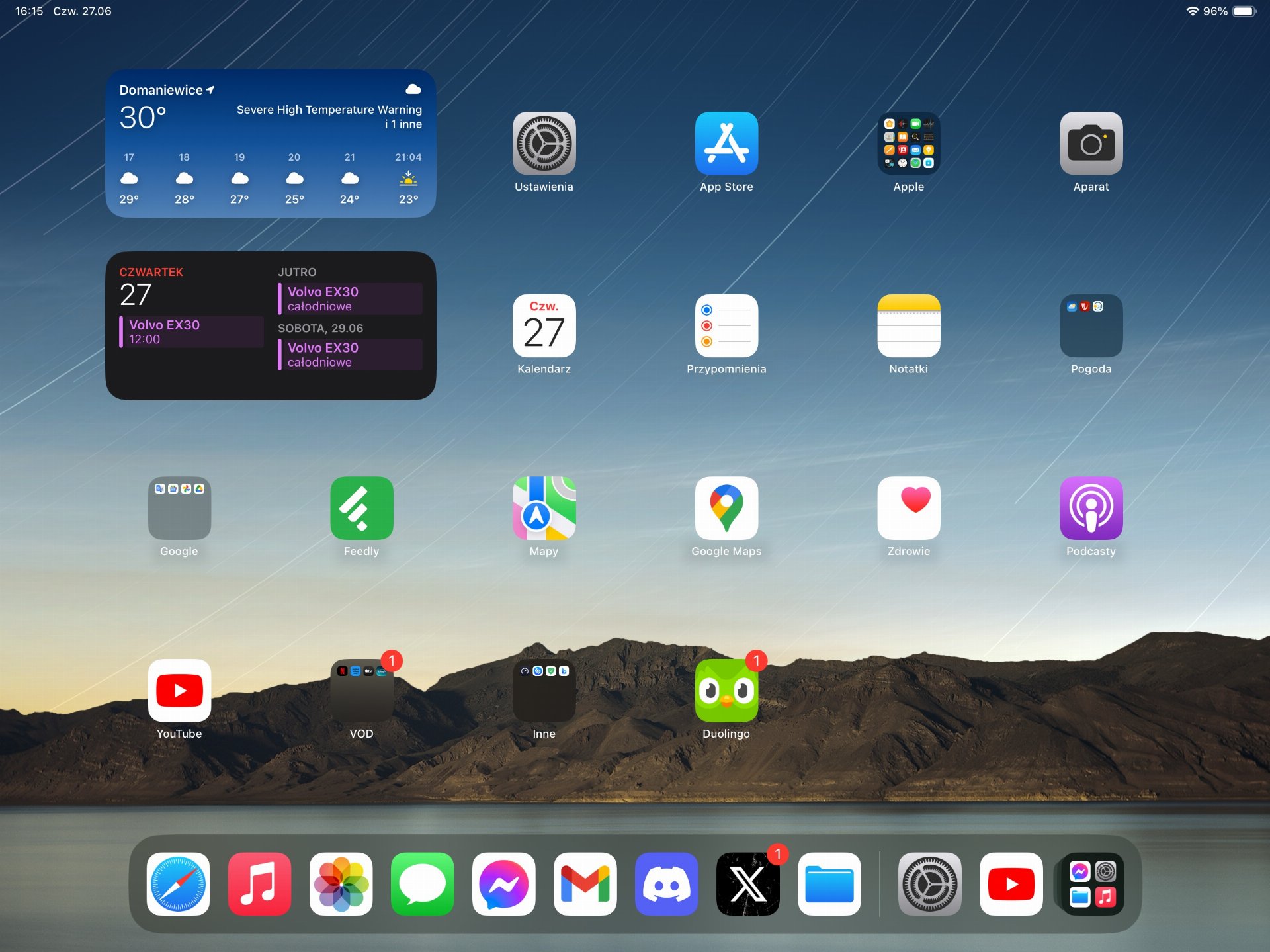
Task: Open Podcasty app
Action: tap(1091, 508)
